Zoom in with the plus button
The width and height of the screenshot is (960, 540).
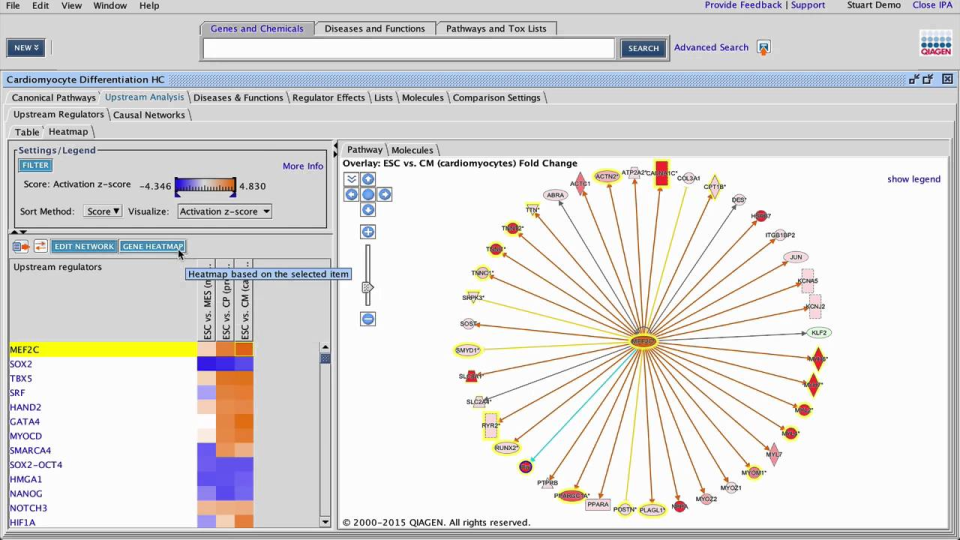(x=368, y=232)
